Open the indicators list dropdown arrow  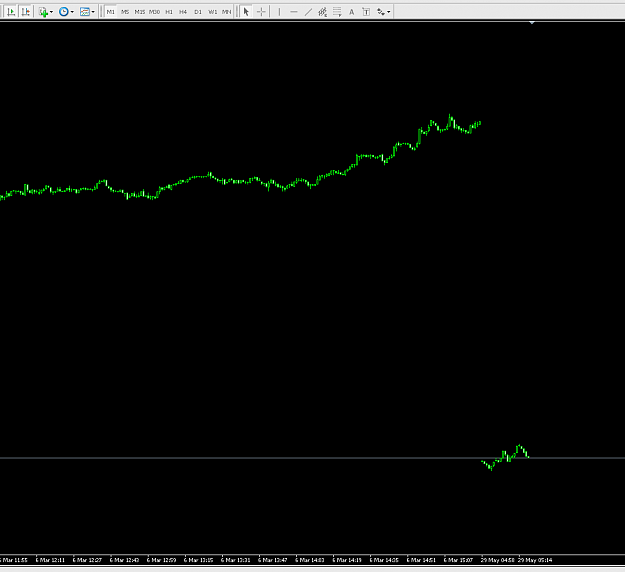51,12
